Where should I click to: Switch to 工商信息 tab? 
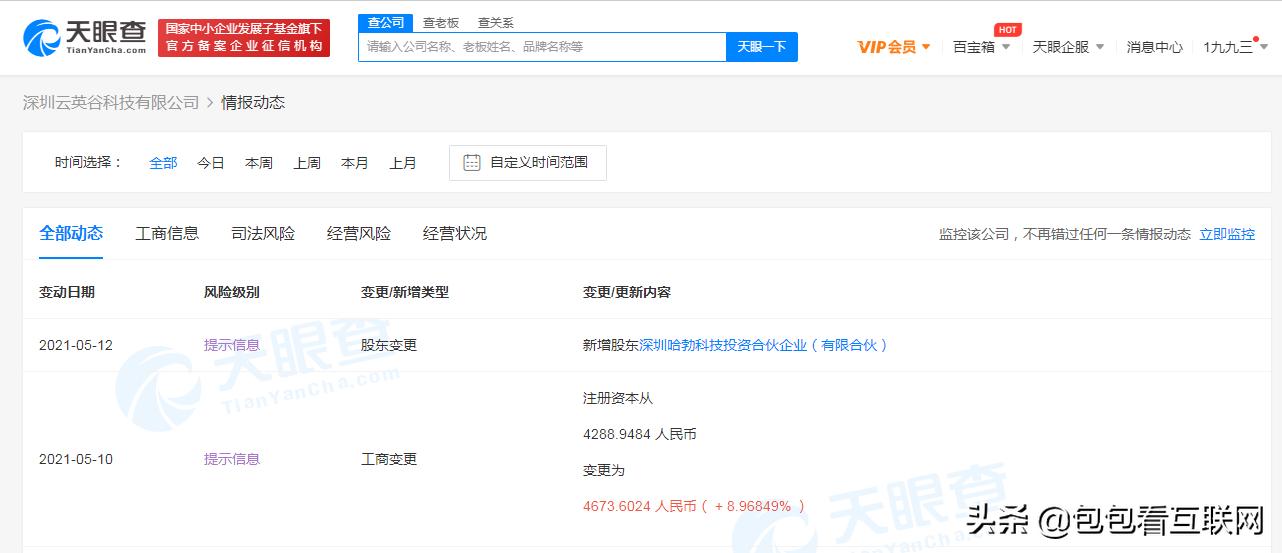[x=167, y=233]
